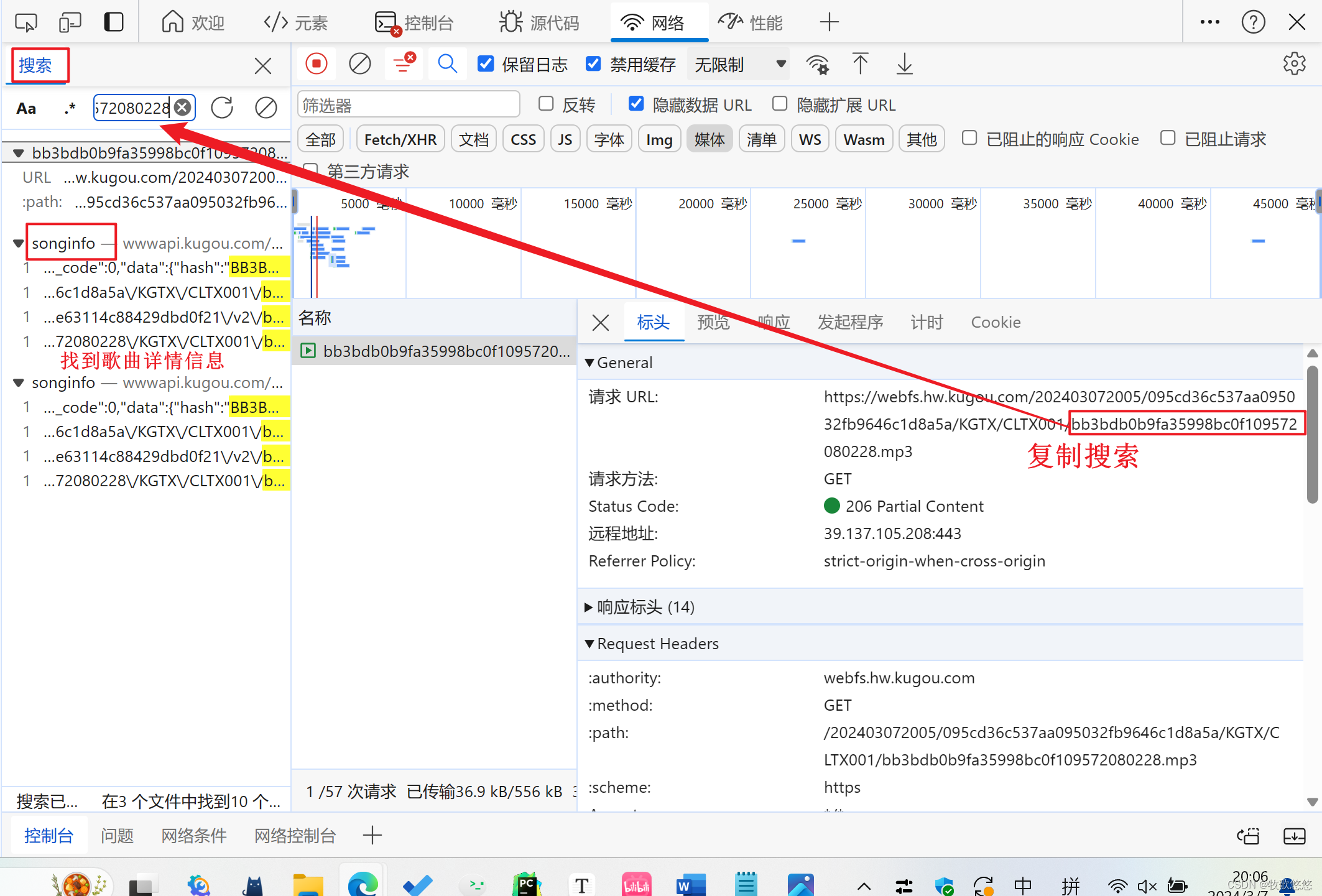Image resolution: width=1322 pixels, height=896 pixels.
Task: Collapse the Request Headers section
Action: [589, 644]
